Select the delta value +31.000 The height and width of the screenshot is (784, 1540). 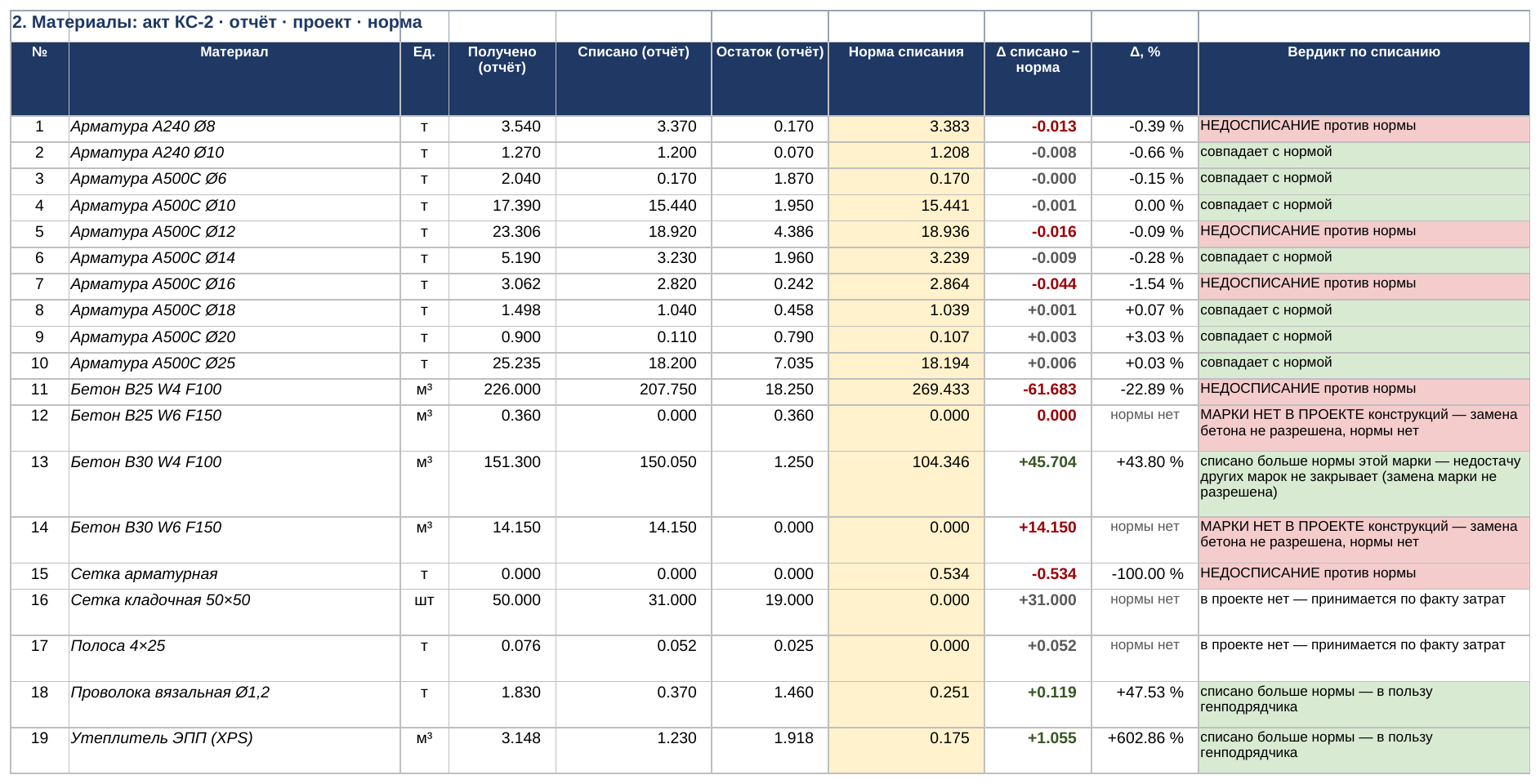tap(1038, 612)
